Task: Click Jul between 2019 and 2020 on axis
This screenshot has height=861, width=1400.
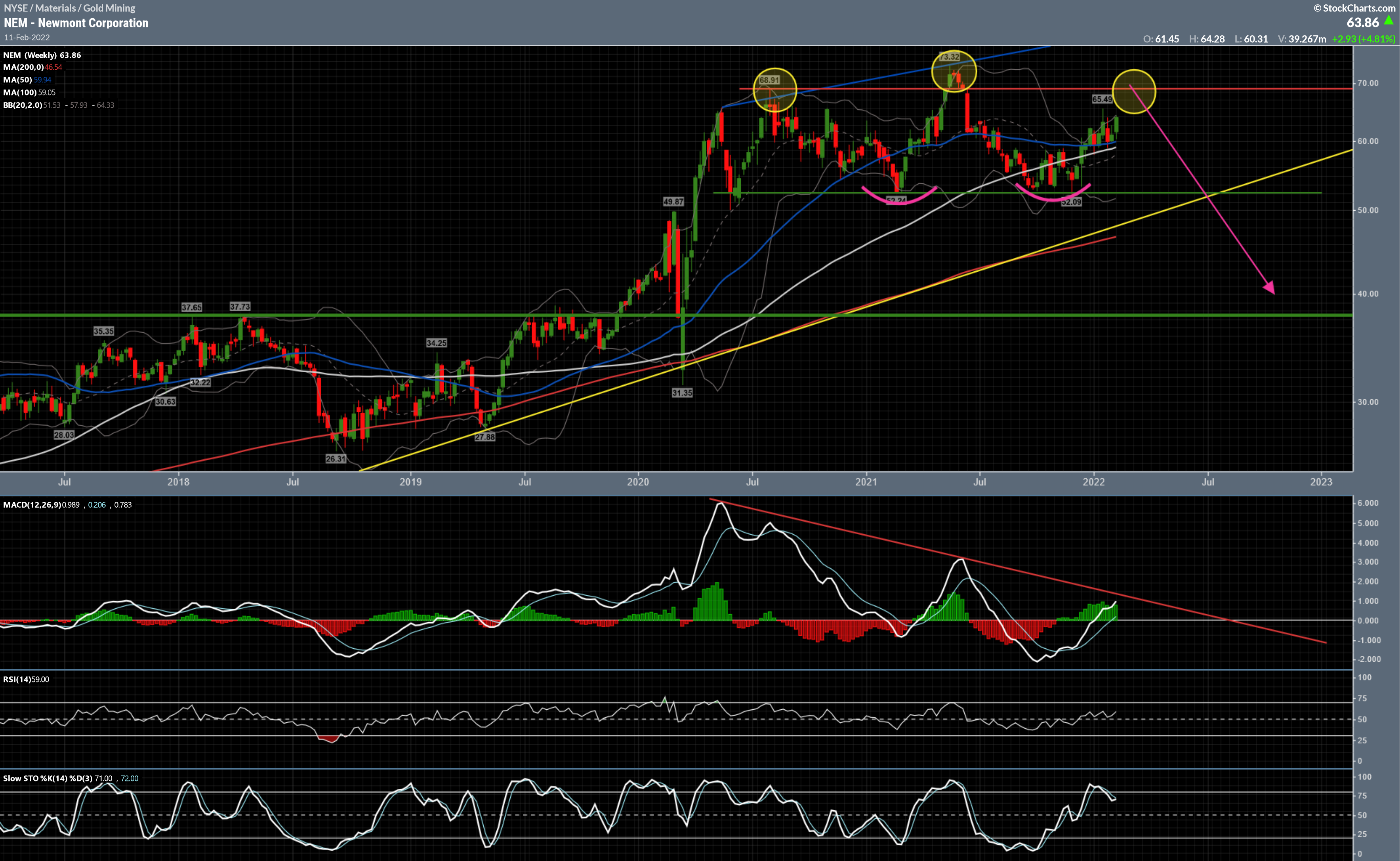Action: coord(525,482)
